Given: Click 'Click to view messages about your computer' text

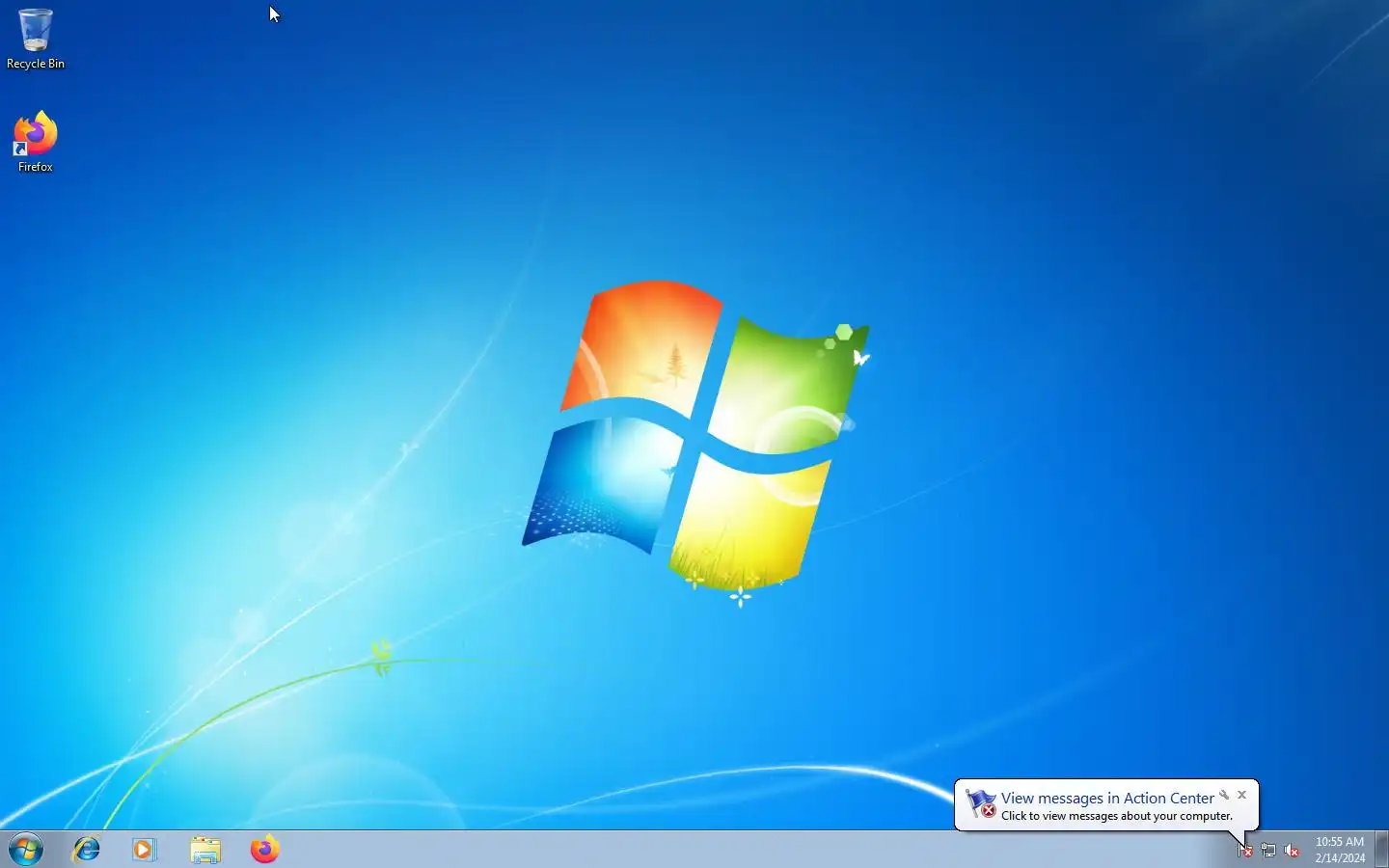Looking at the screenshot, I should [1117, 816].
